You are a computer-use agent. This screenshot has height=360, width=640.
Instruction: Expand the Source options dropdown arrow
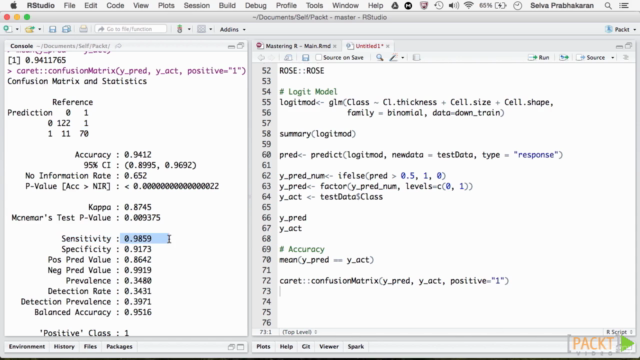click(x=613, y=58)
